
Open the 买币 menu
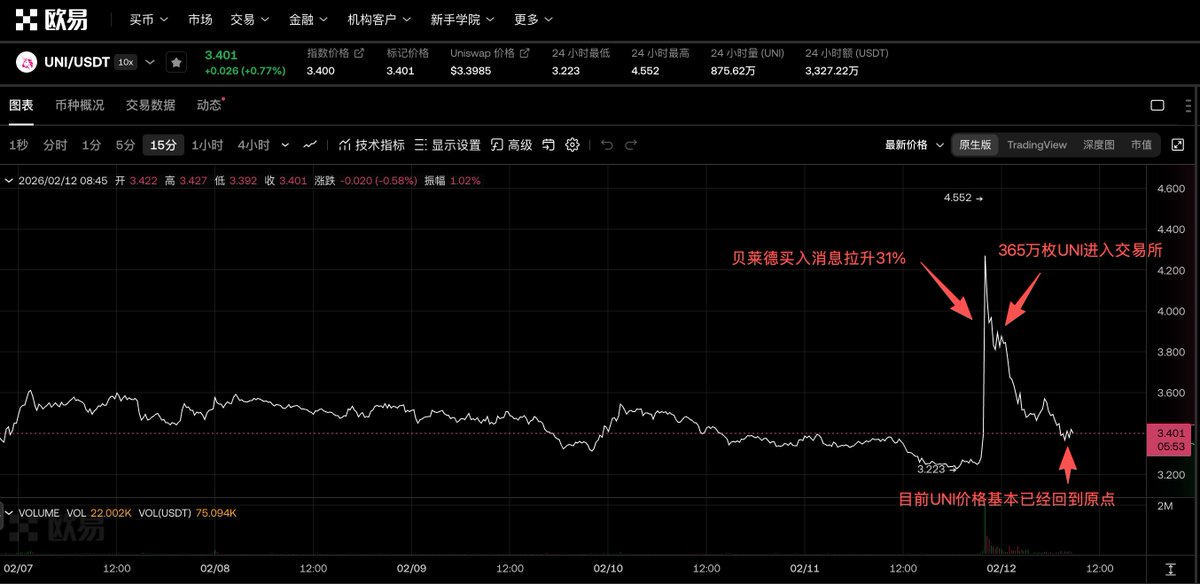(x=149, y=19)
